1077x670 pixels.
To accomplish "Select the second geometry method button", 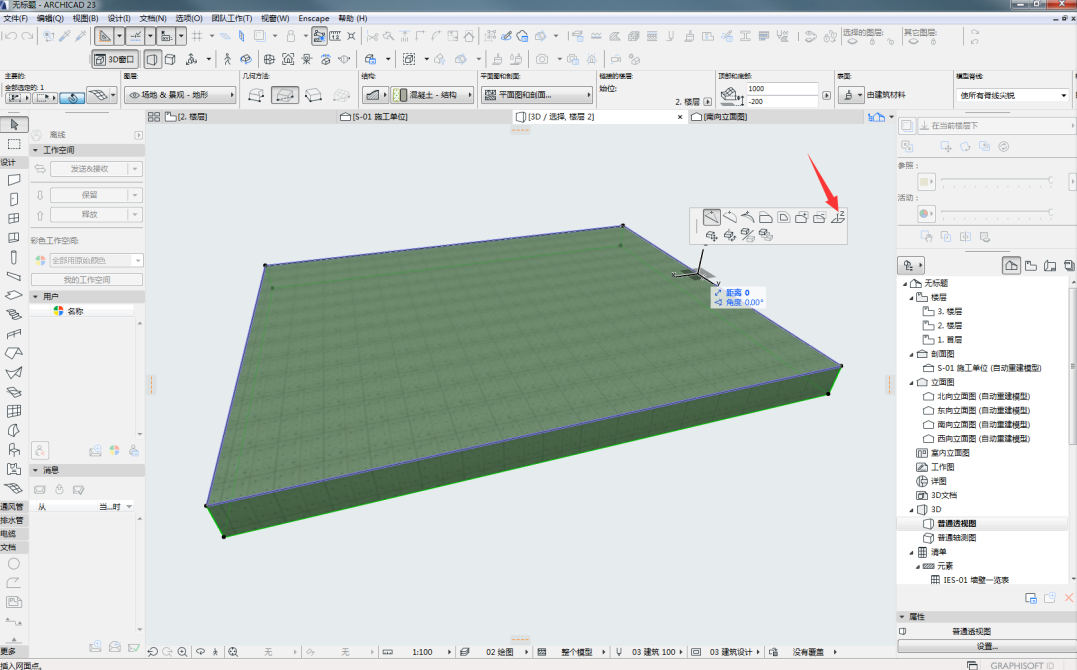I will 284,95.
